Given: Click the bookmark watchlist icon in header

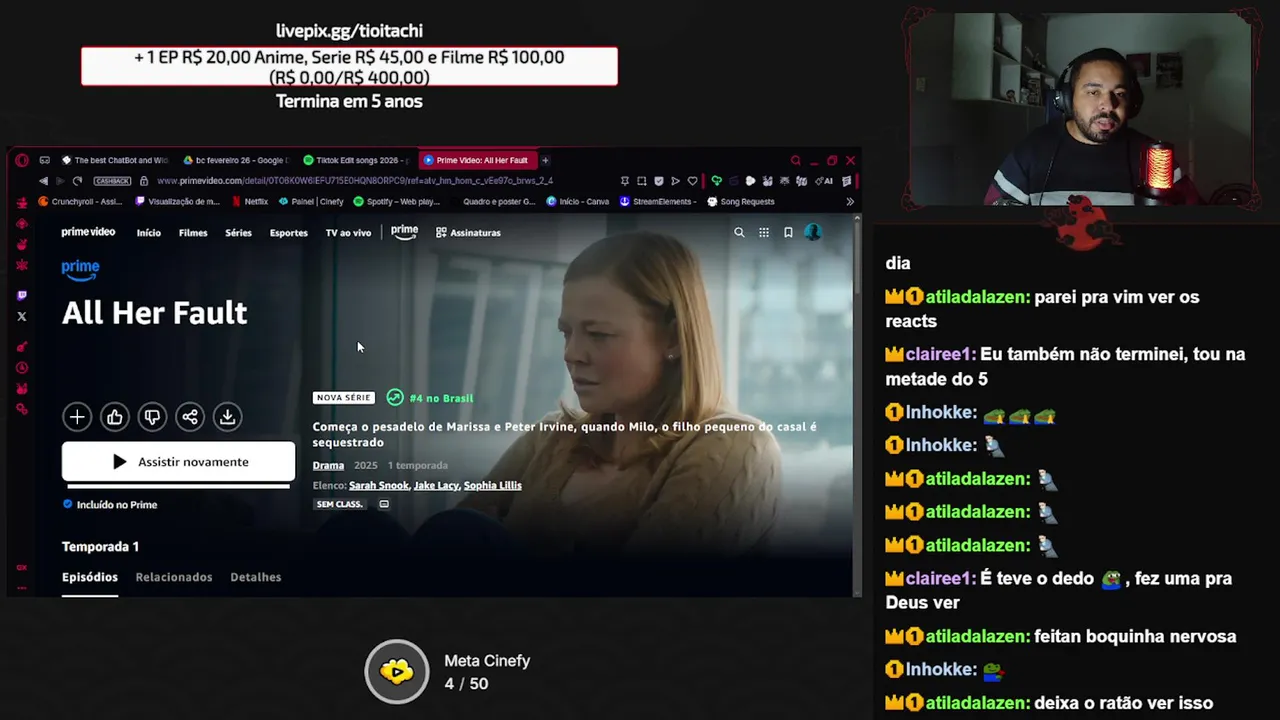Looking at the screenshot, I should (x=788, y=232).
